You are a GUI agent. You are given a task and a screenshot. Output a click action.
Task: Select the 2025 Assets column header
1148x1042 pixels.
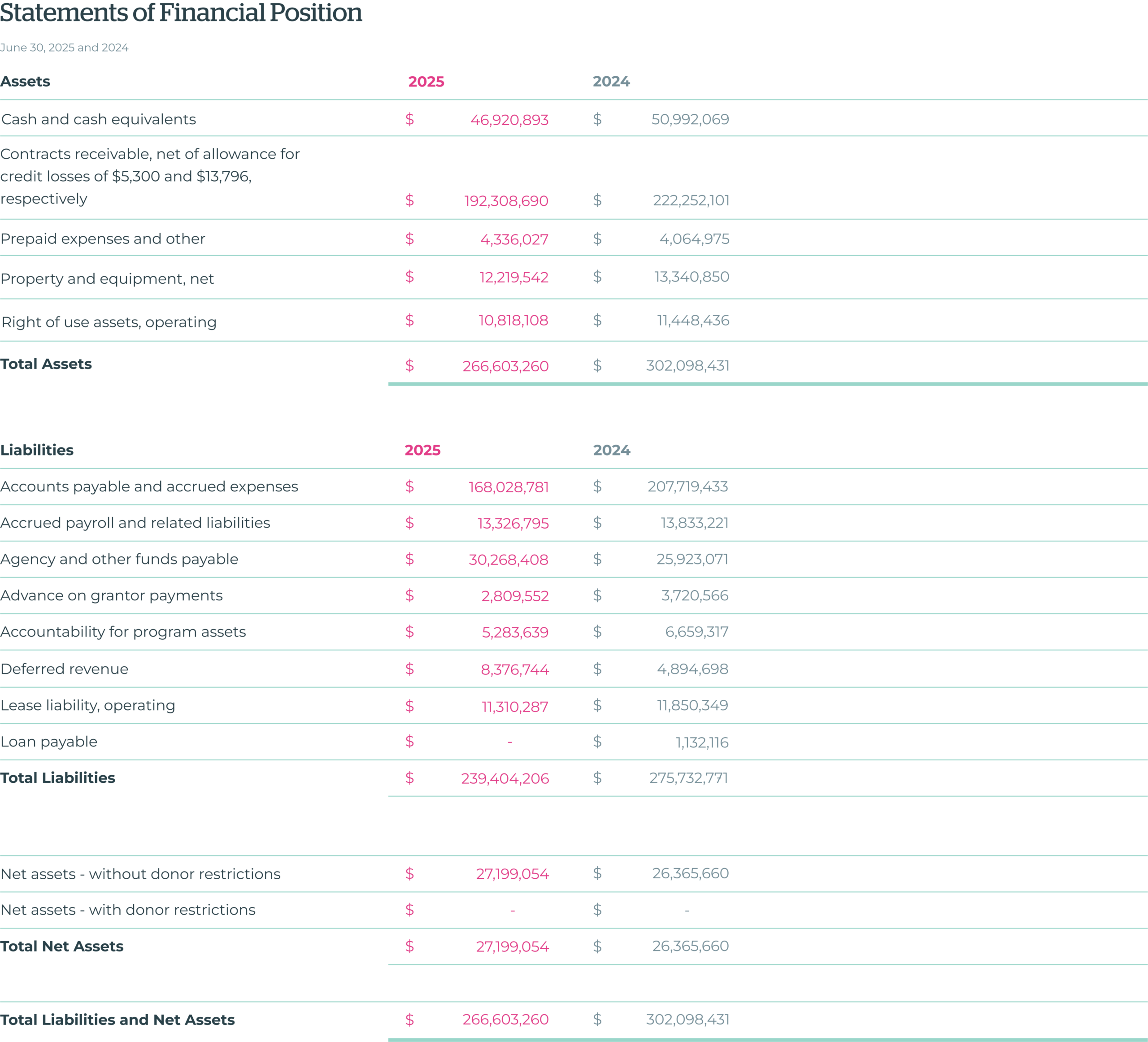(426, 82)
